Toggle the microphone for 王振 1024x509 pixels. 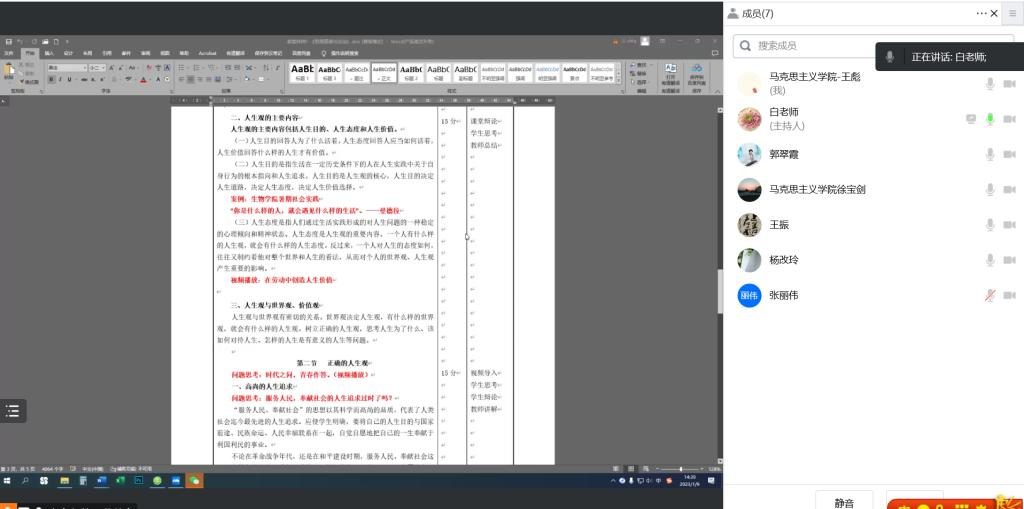(990, 225)
